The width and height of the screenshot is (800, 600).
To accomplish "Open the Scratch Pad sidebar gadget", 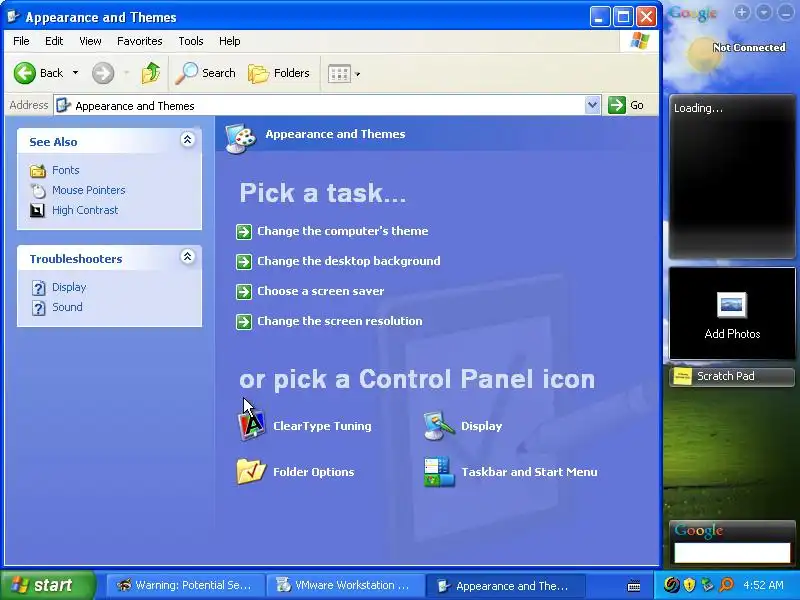I will tap(732, 377).
